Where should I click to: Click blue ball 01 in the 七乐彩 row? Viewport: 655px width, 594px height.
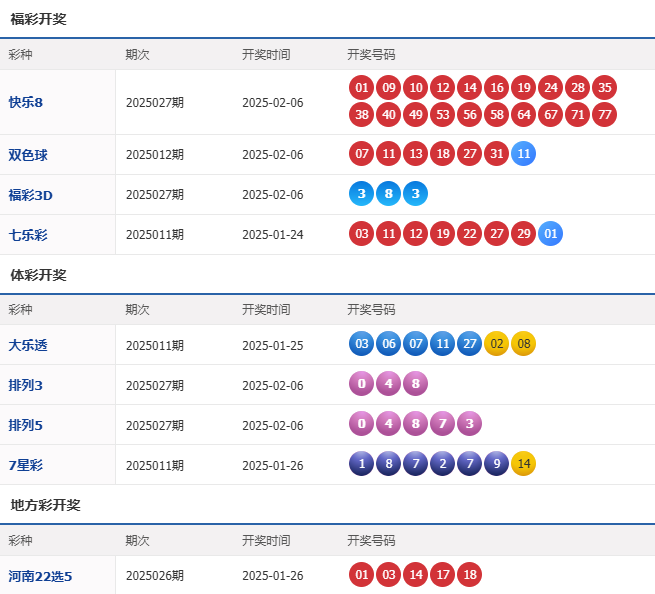(x=551, y=234)
